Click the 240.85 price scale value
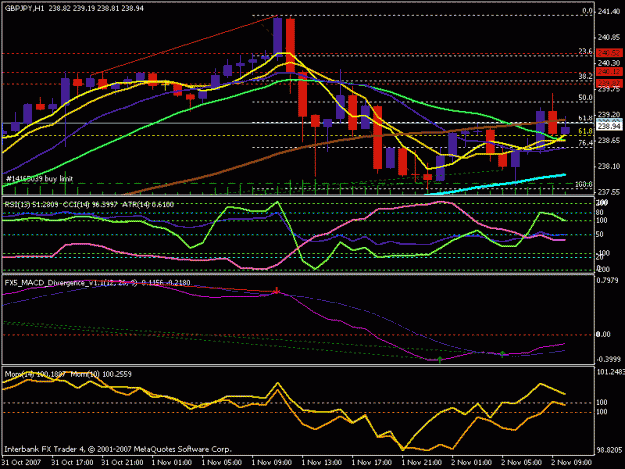This screenshot has width=625, height=469. coord(608,37)
